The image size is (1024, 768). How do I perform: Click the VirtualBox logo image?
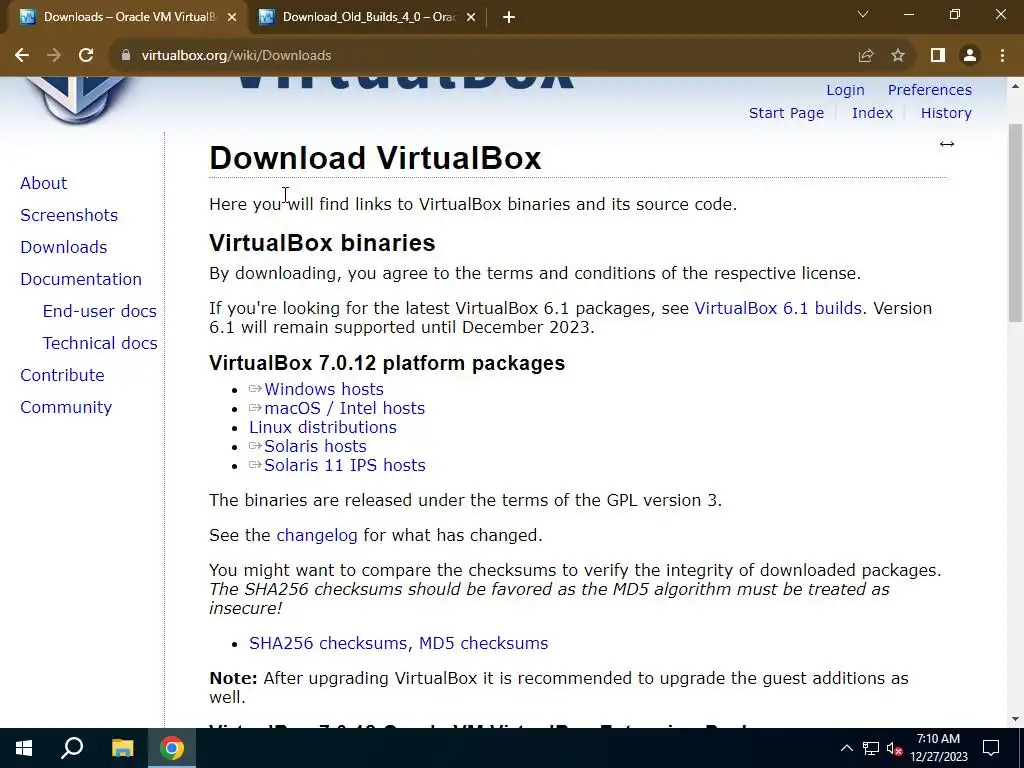pos(77,99)
